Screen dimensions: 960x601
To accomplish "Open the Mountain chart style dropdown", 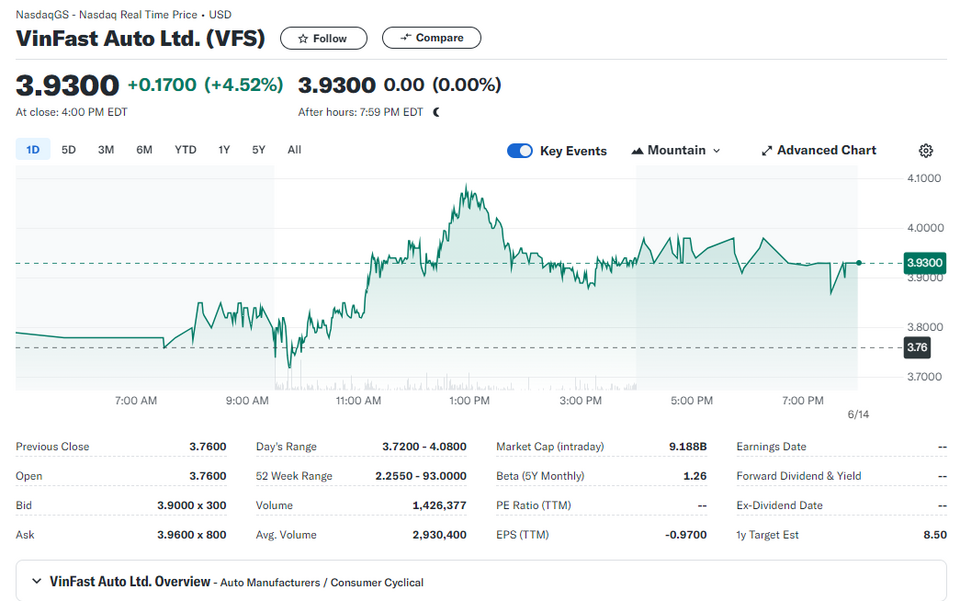I will 676,151.
